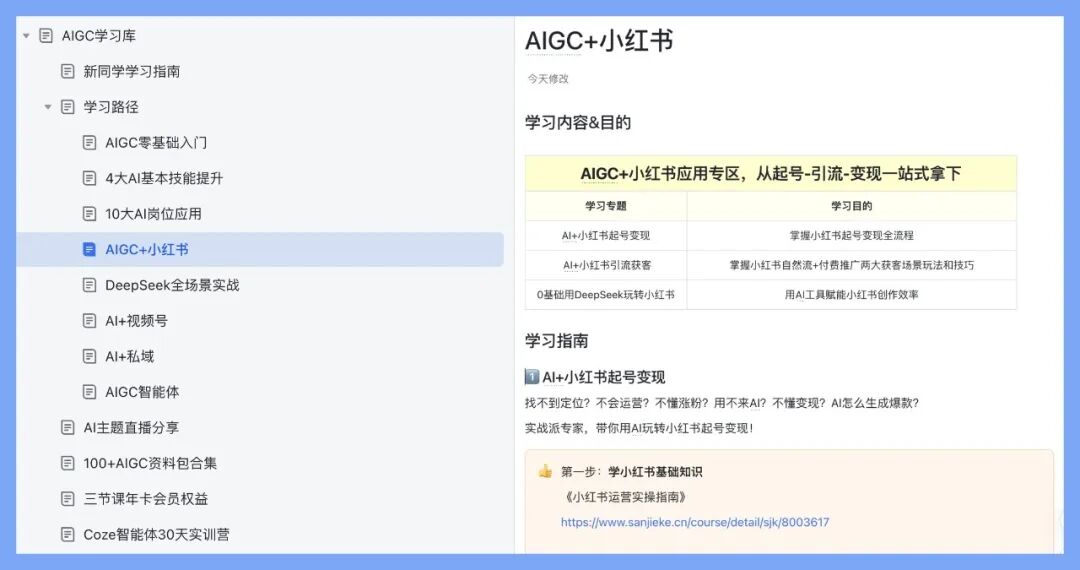Click the page title AIGC+小红书
This screenshot has height=570, width=1080.
pos(599,41)
